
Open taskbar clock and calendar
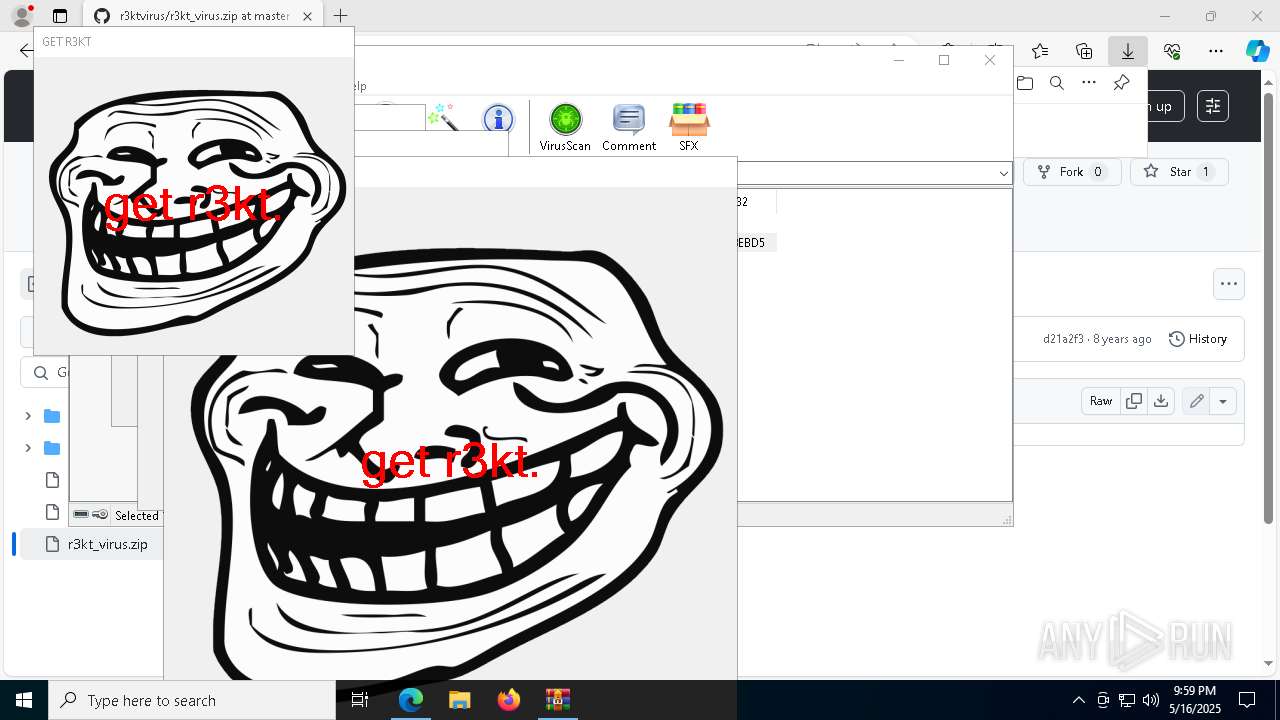(1195, 700)
